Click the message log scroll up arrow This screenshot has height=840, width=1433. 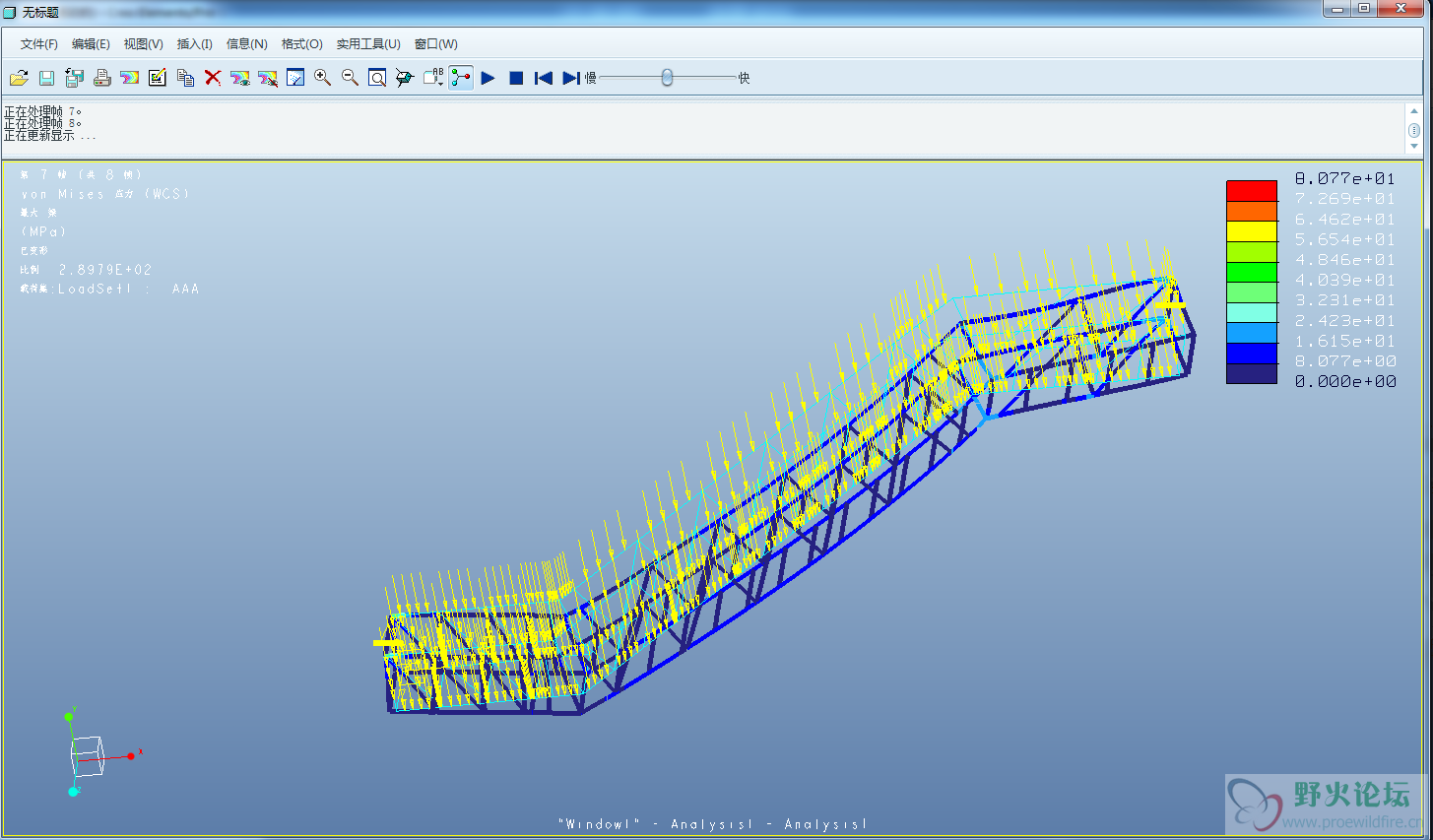(1414, 110)
